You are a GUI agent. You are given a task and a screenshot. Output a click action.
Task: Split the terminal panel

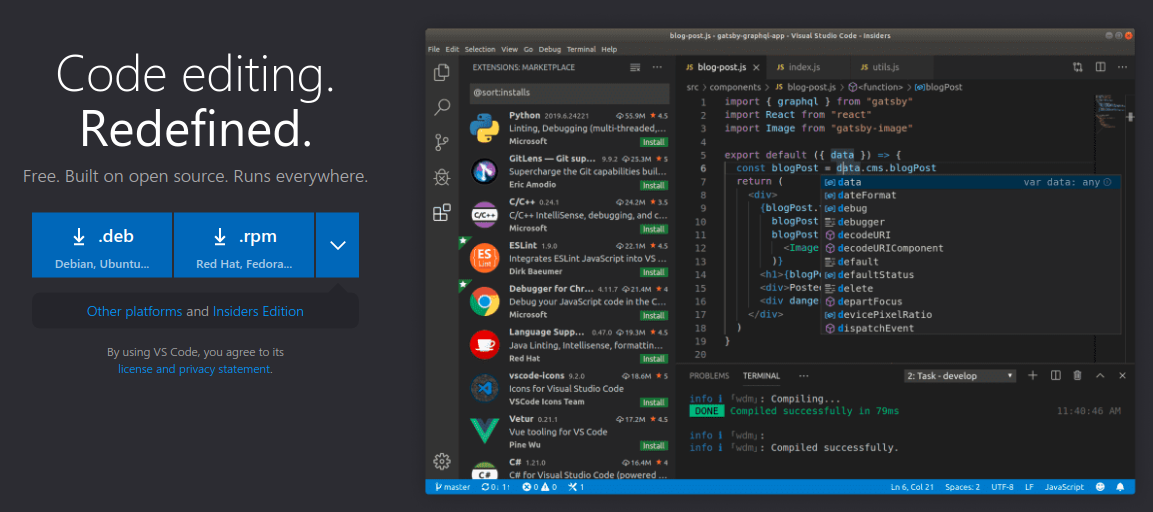point(1055,375)
